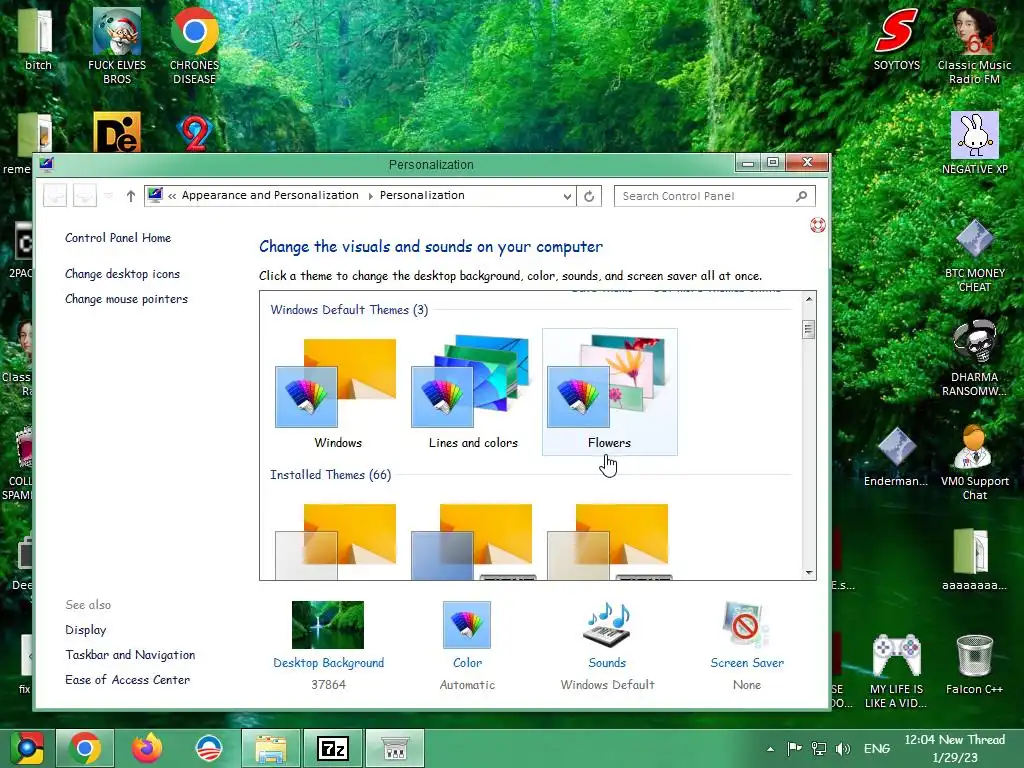Open Chrome from the taskbar
The height and width of the screenshot is (768, 1024).
point(84,748)
